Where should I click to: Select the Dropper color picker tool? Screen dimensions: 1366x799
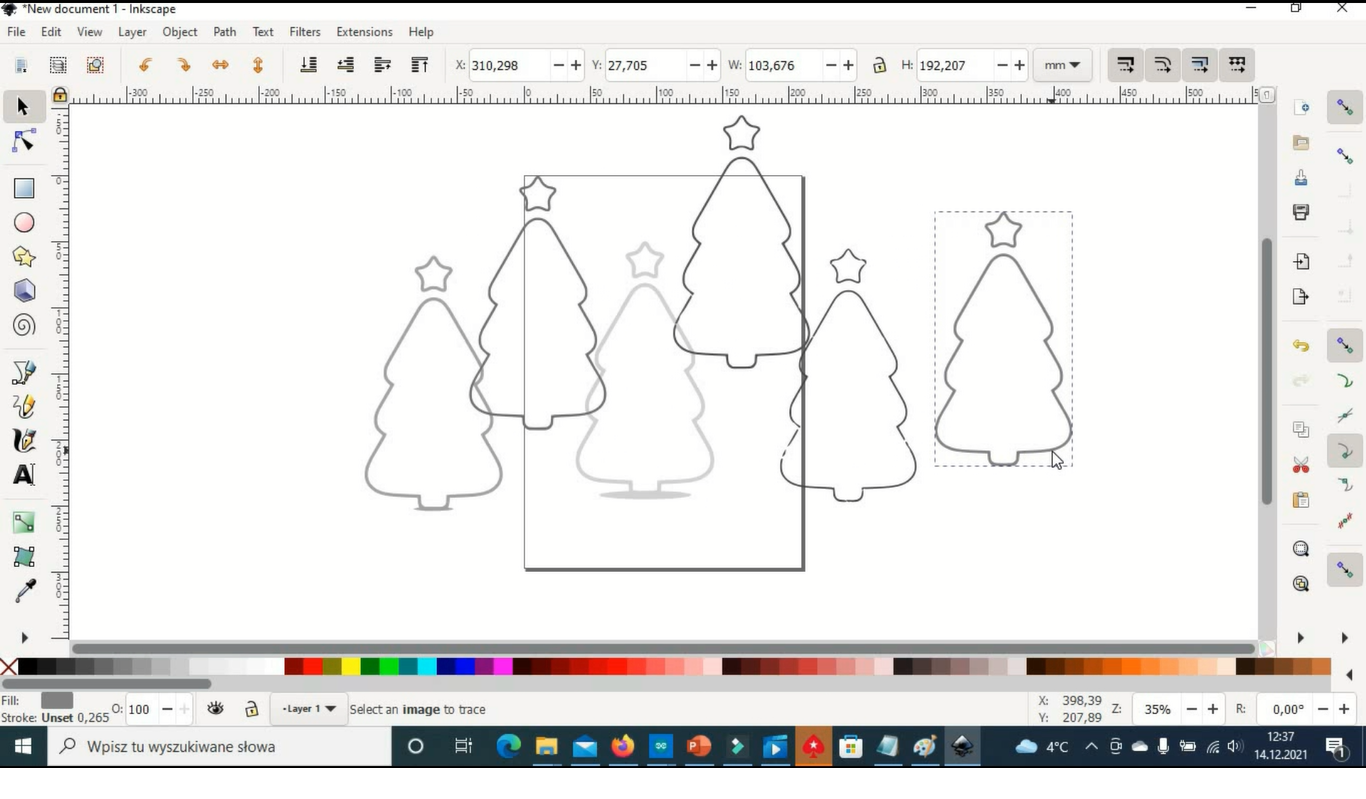pos(24,591)
